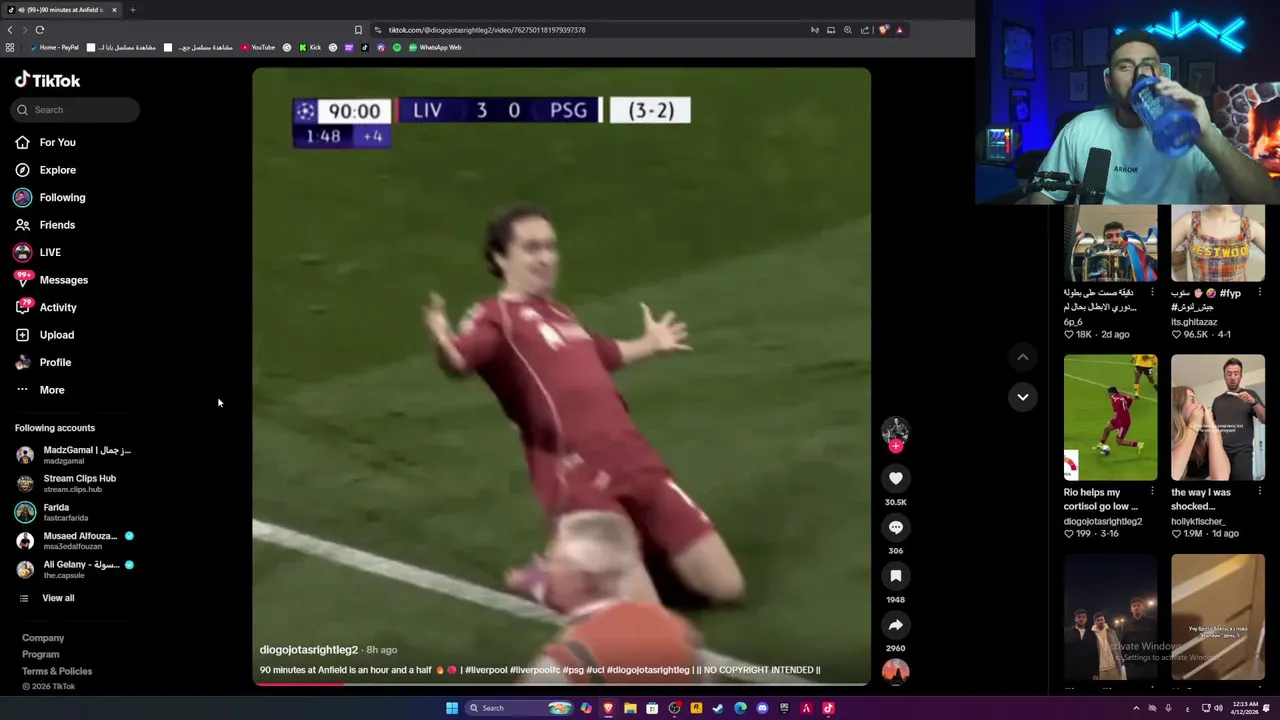Show hidden system tray icons
The width and height of the screenshot is (1280, 720).
tap(1136, 708)
